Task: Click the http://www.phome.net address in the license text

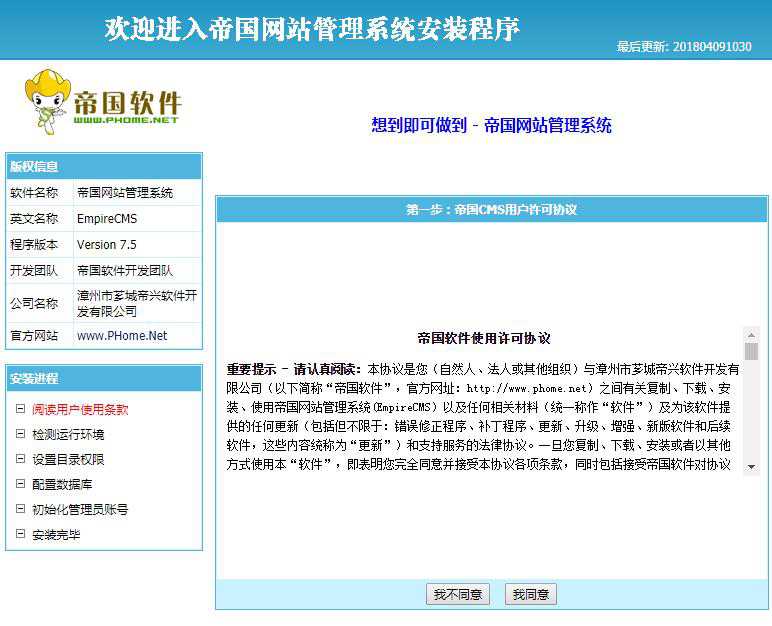Action: (x=526, y=388)
